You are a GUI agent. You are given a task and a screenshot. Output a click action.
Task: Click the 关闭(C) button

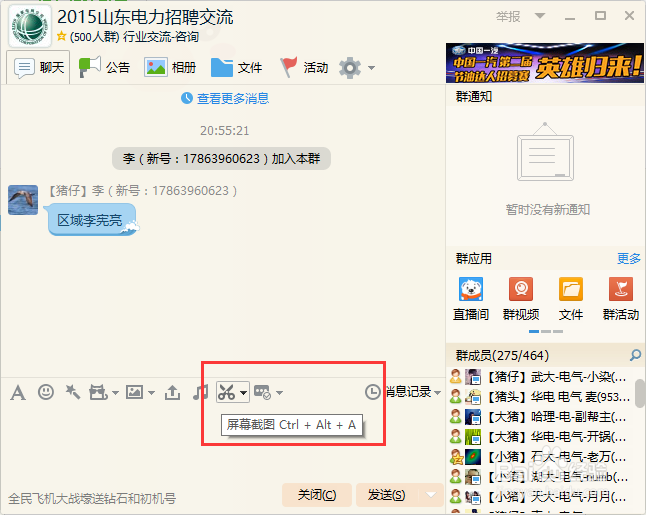coord(317,495)
